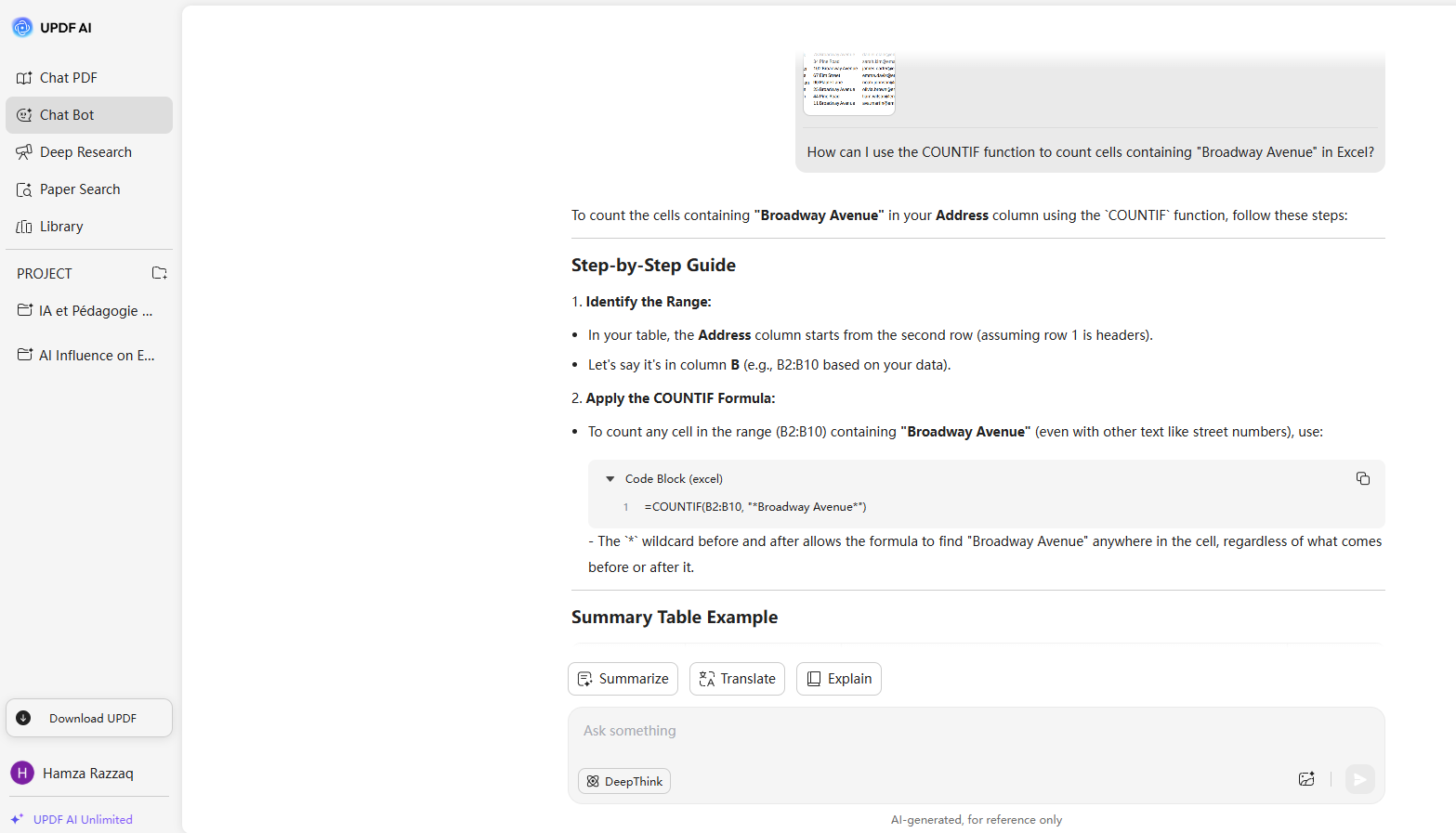Click the IA et Pédagogie folder icon
Image resolution: width=1456 pixels, height=833 pixels.
point(25,310)
